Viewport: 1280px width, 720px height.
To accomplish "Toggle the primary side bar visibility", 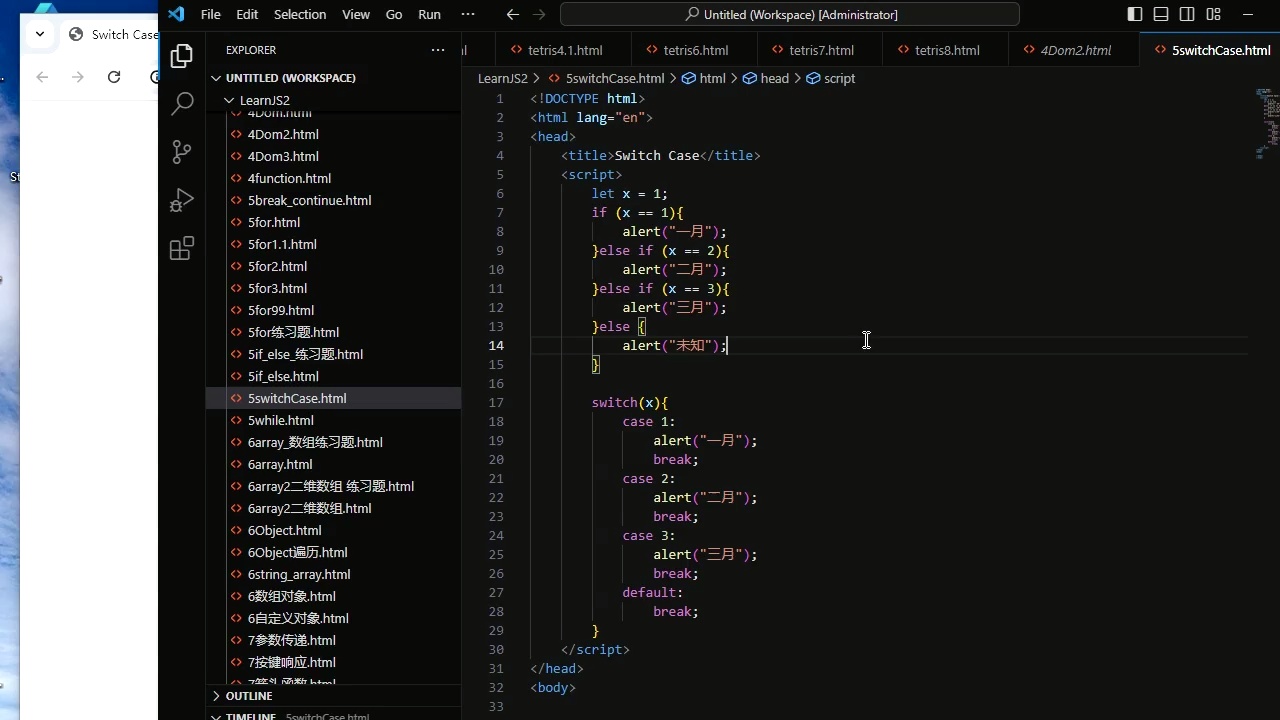I will point(1135,14).
